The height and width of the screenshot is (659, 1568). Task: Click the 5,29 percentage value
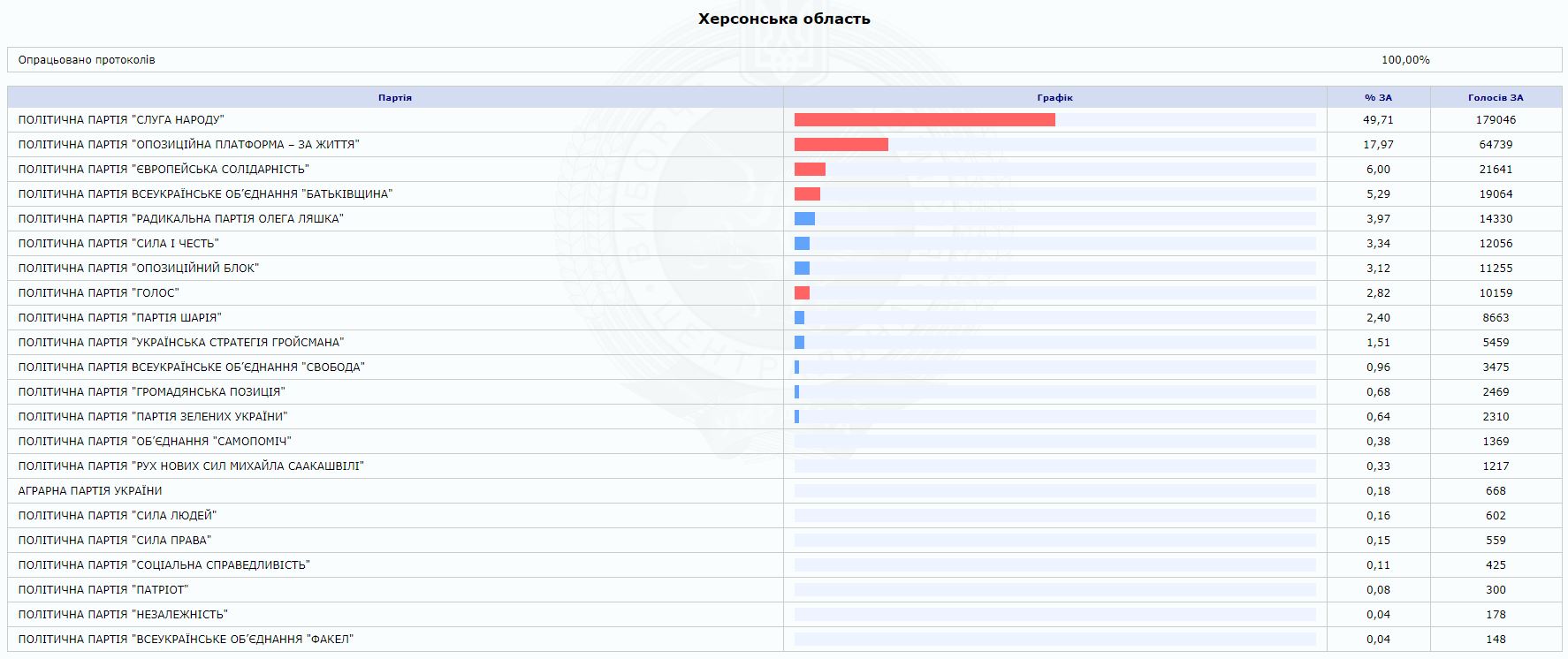click(1378, 194)
